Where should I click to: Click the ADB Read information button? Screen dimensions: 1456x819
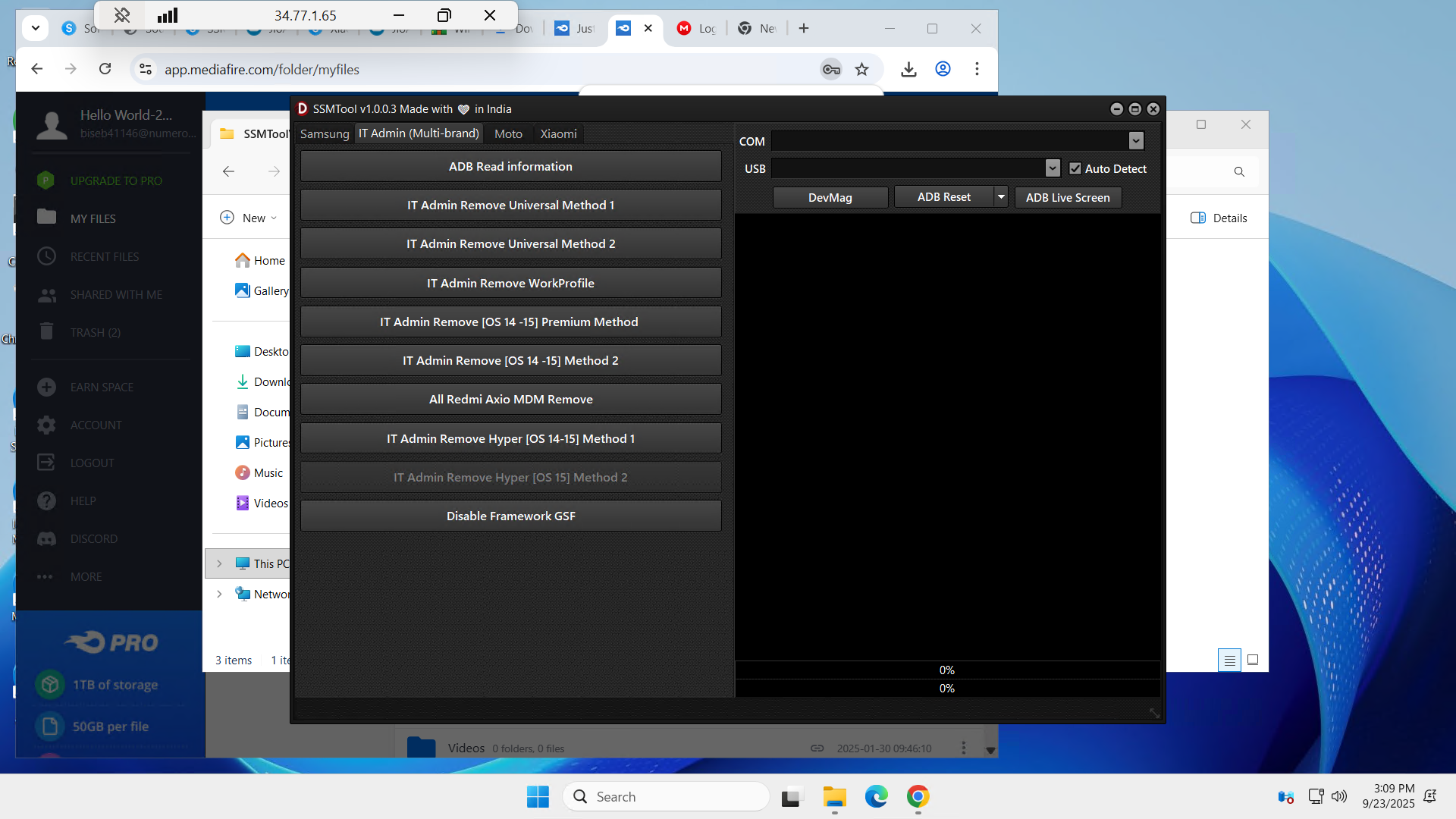[x=510, y=167]
